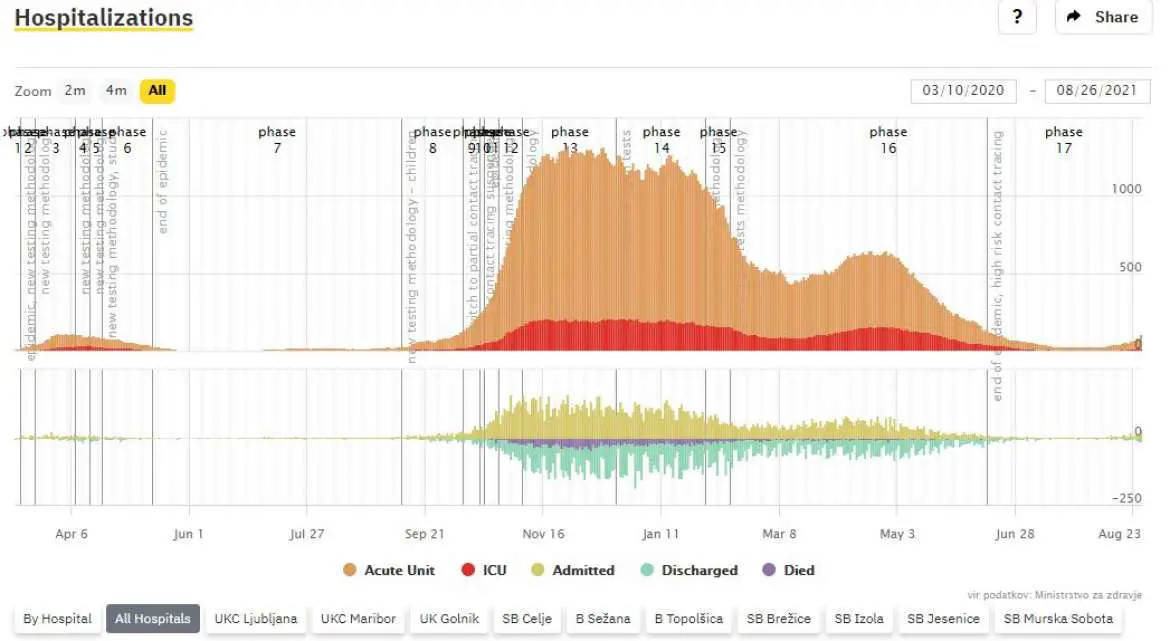Select the All Hospitals tab
The width and height of the screenshot is (1170, 641).
tap(152, 619)
